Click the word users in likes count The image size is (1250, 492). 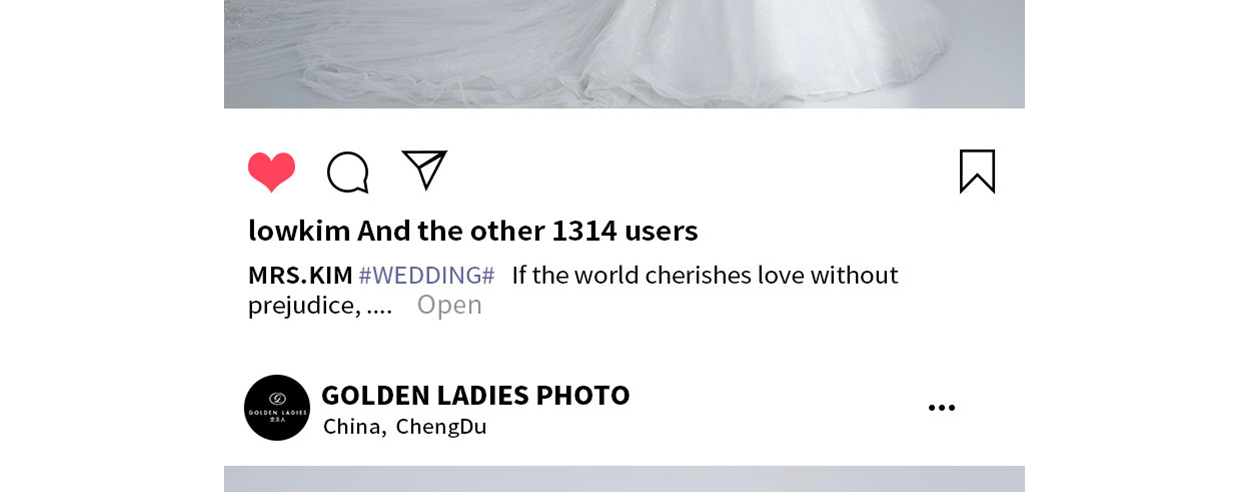pos(661,231)
